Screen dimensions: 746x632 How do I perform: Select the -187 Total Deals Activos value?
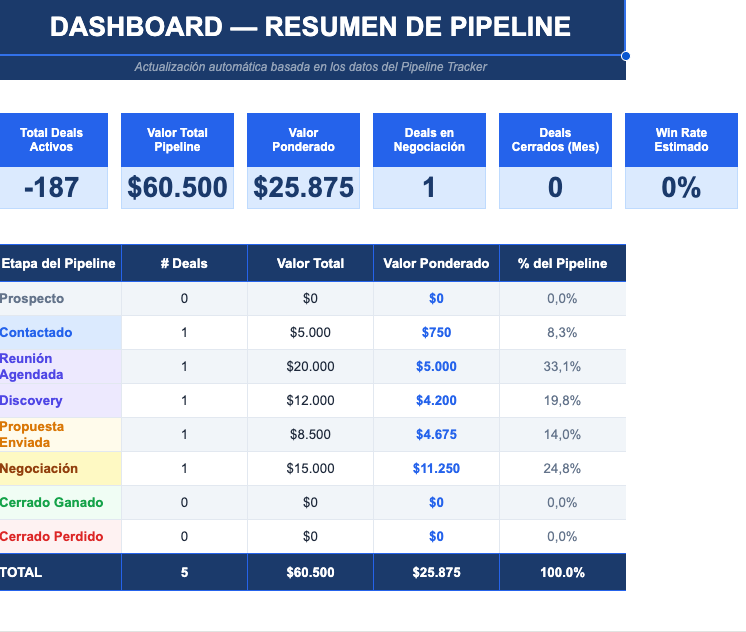coord(51,187)
